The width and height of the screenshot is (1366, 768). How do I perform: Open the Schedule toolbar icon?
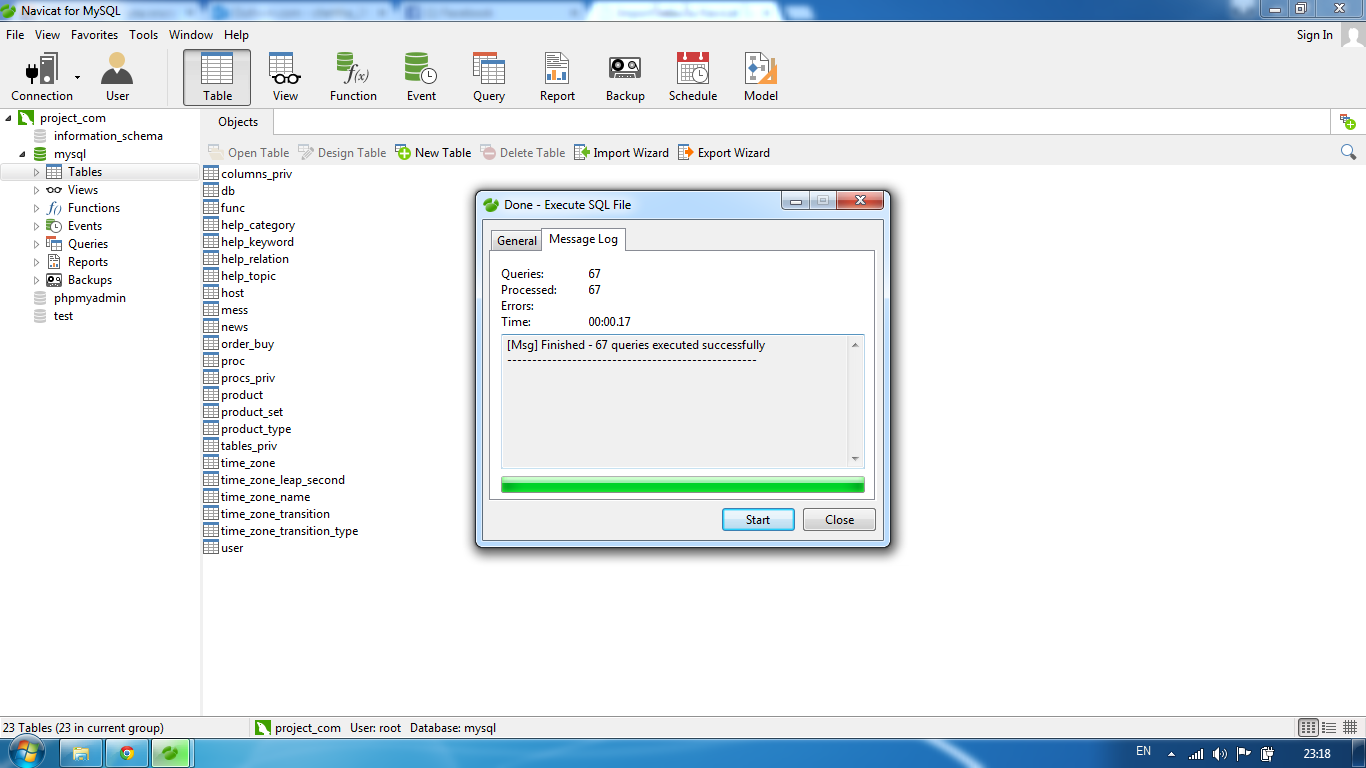693,78
